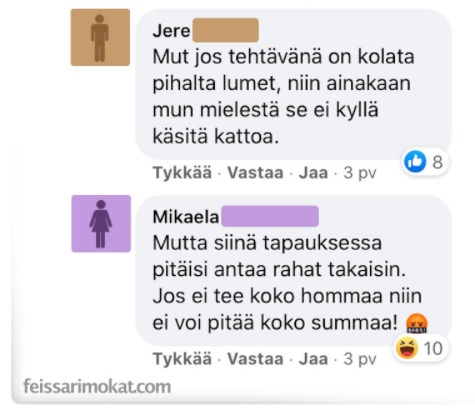This screenshot has height=413, width=475.
Task: Open Jere's profile name link
Action: tap(171, 31)
